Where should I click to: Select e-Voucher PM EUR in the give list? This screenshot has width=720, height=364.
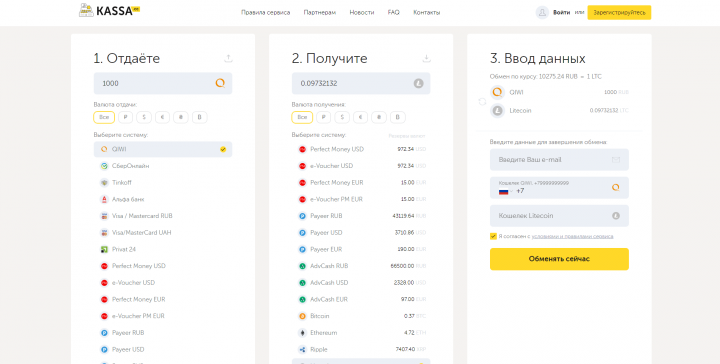coord(163,316)
